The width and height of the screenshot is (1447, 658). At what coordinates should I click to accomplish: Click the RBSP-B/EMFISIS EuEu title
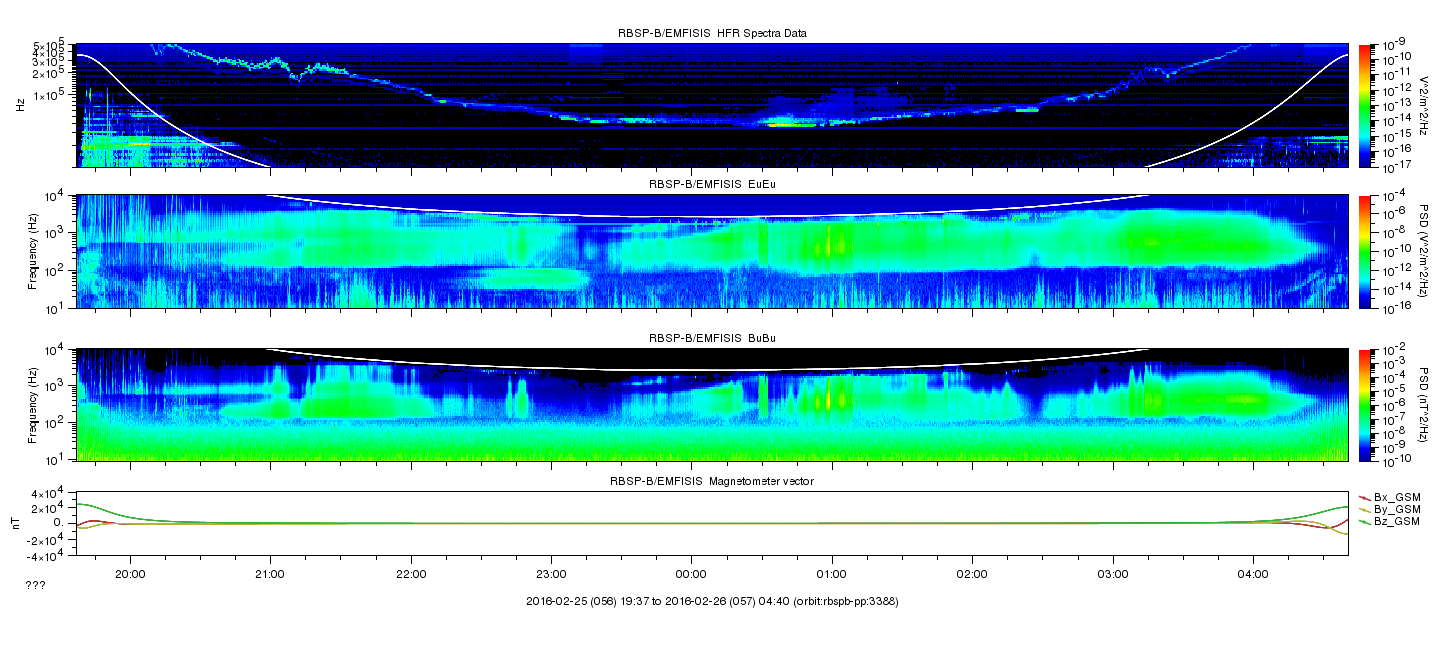[x=712, y=185]
